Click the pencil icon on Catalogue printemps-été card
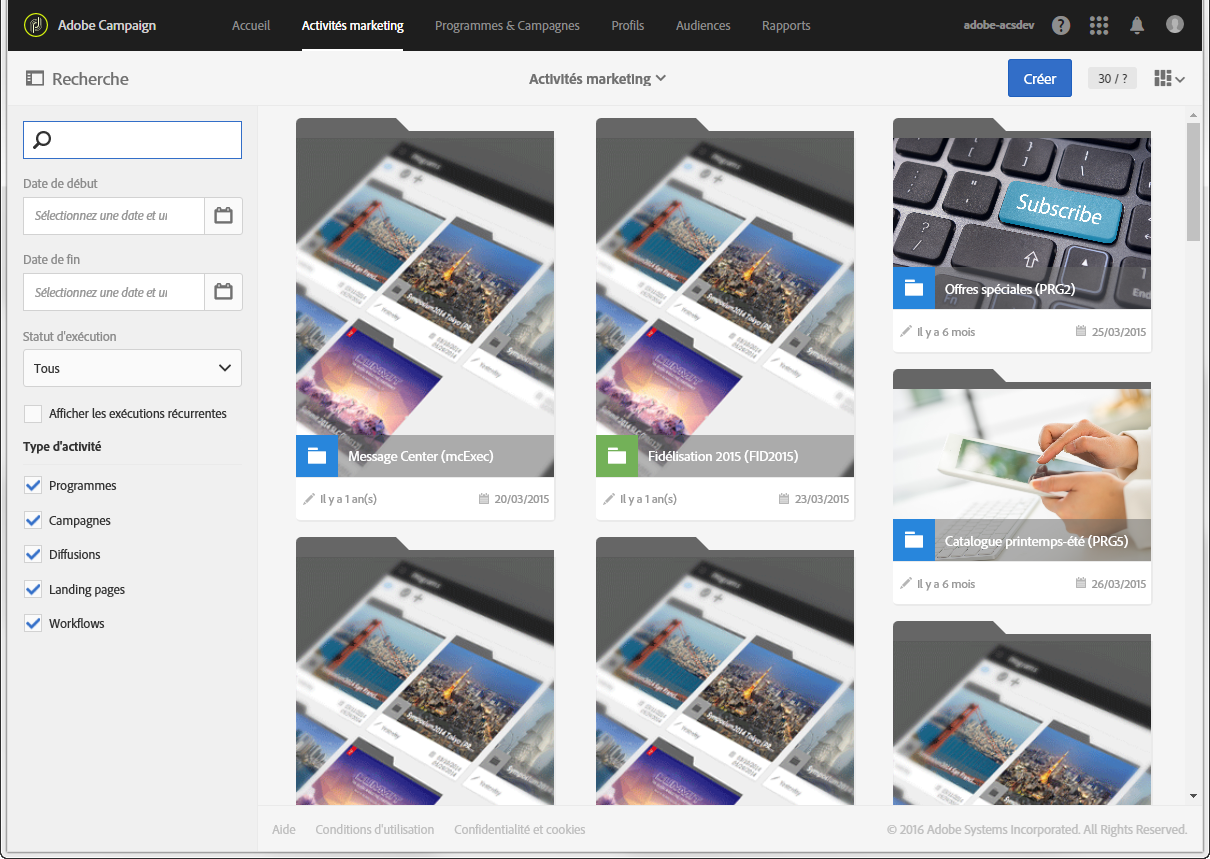Image resolution: width=1210 pixels, height=859 pixels. [x=906, y=583]
